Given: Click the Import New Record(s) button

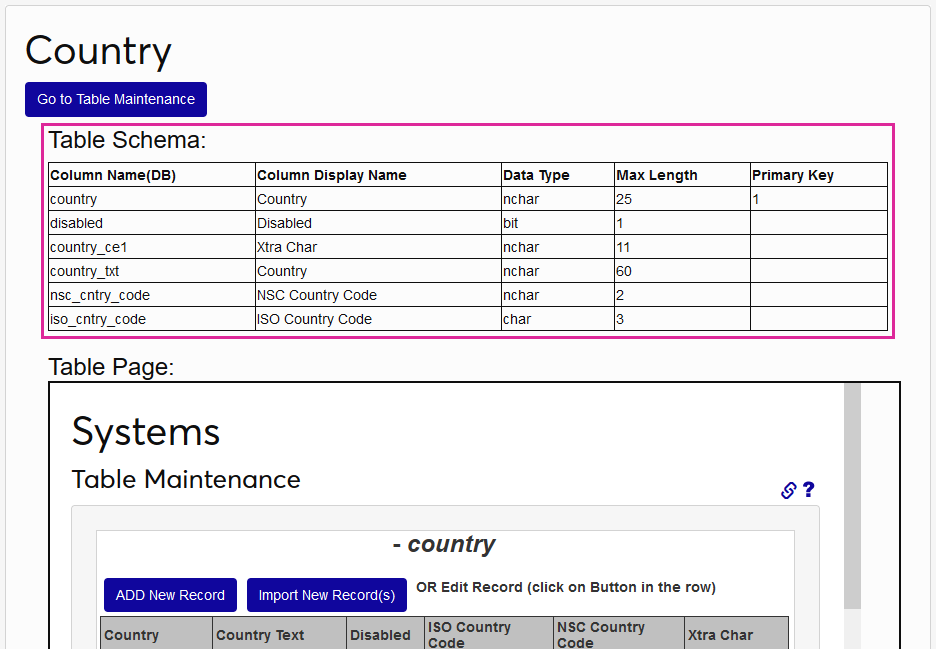Looking at the screenshot, I should (x=326, y=595).
